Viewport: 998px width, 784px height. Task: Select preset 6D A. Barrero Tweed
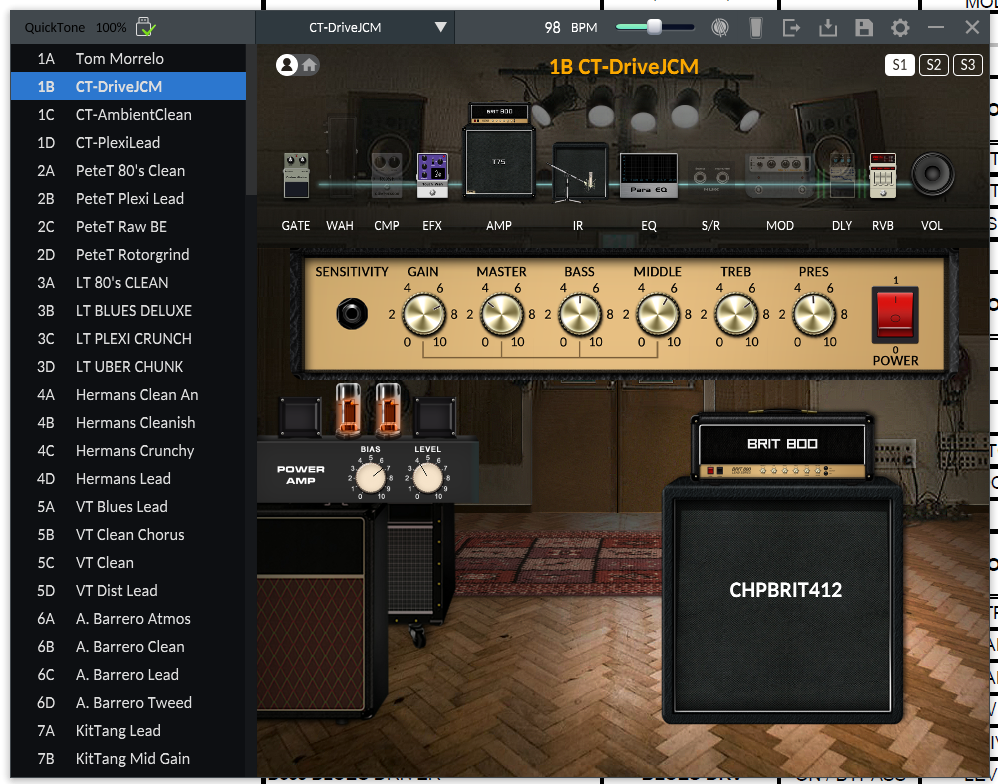click(x=128, y=703)
